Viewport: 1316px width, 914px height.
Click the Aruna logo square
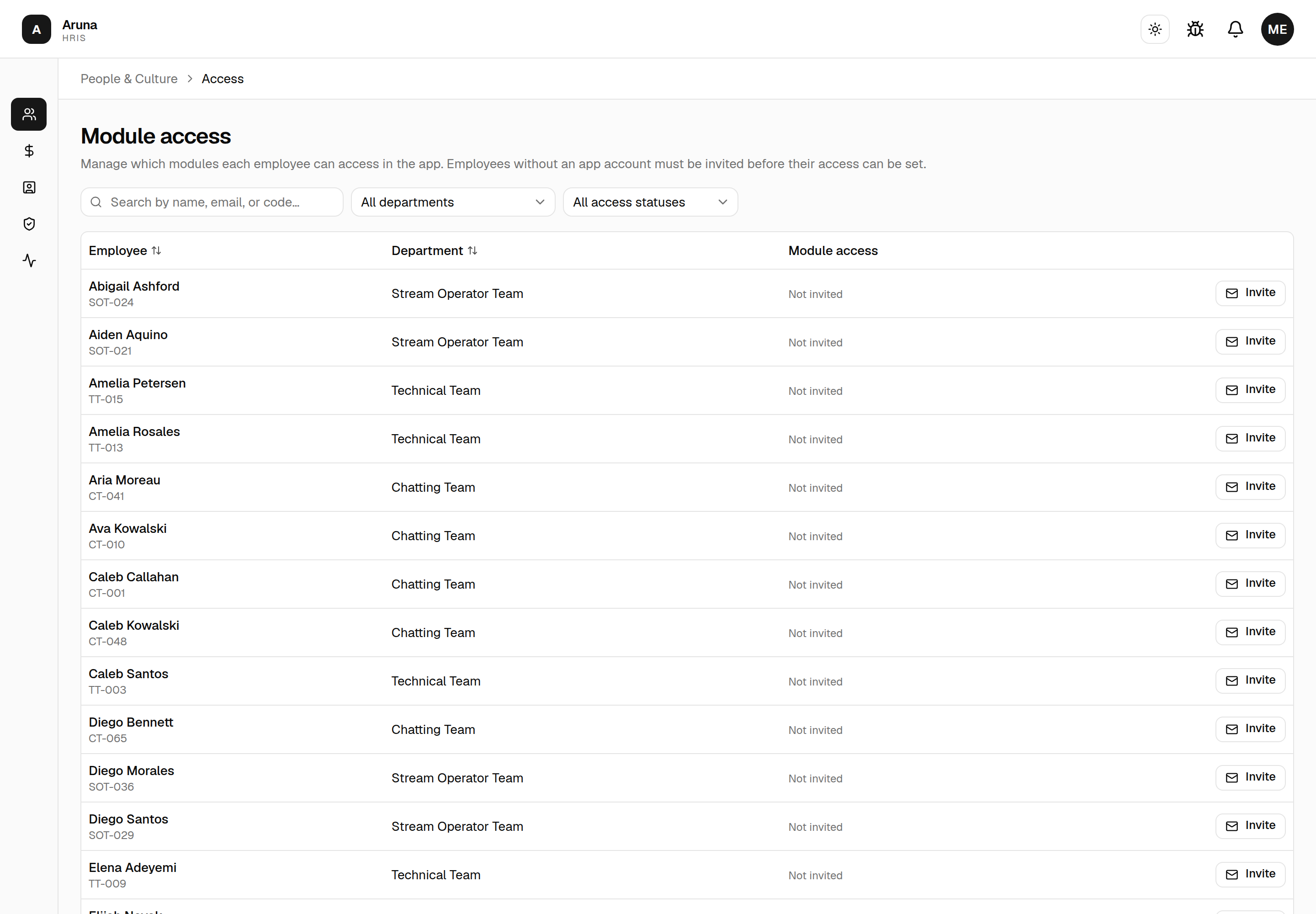[36, 29]
